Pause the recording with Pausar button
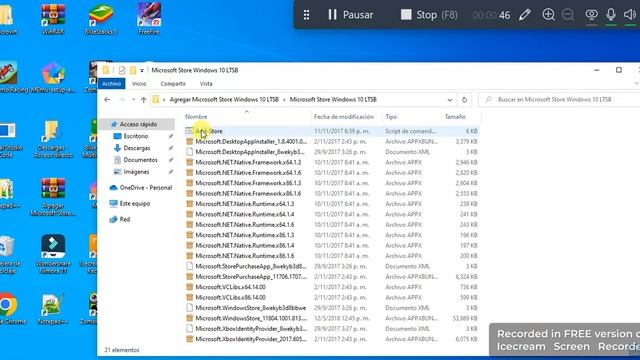The height and width of the screenshot is (360, 640). pos(351,15)
